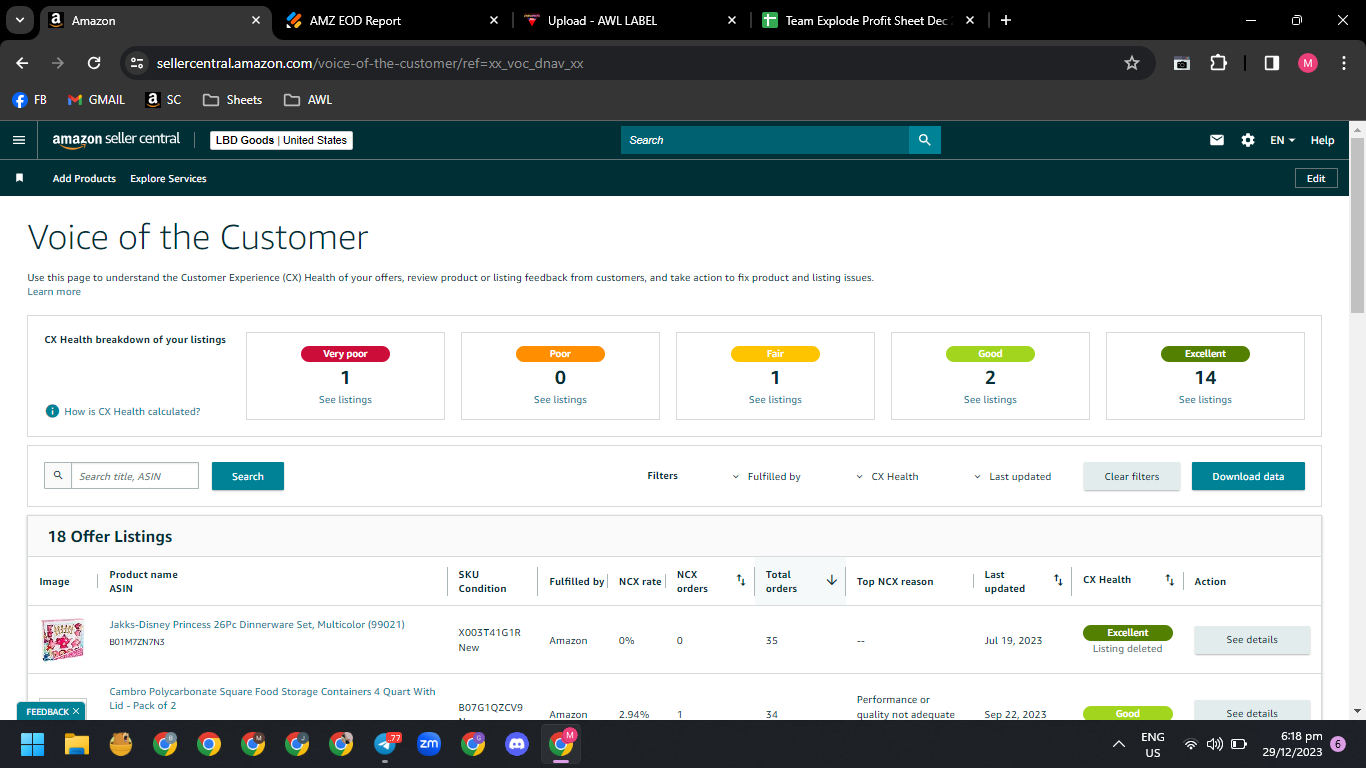Click the info icon beside How is CX Health calculated
The height and width of the screenshot is (768, 1366).
pyautogui.click(x=52, y=411)
